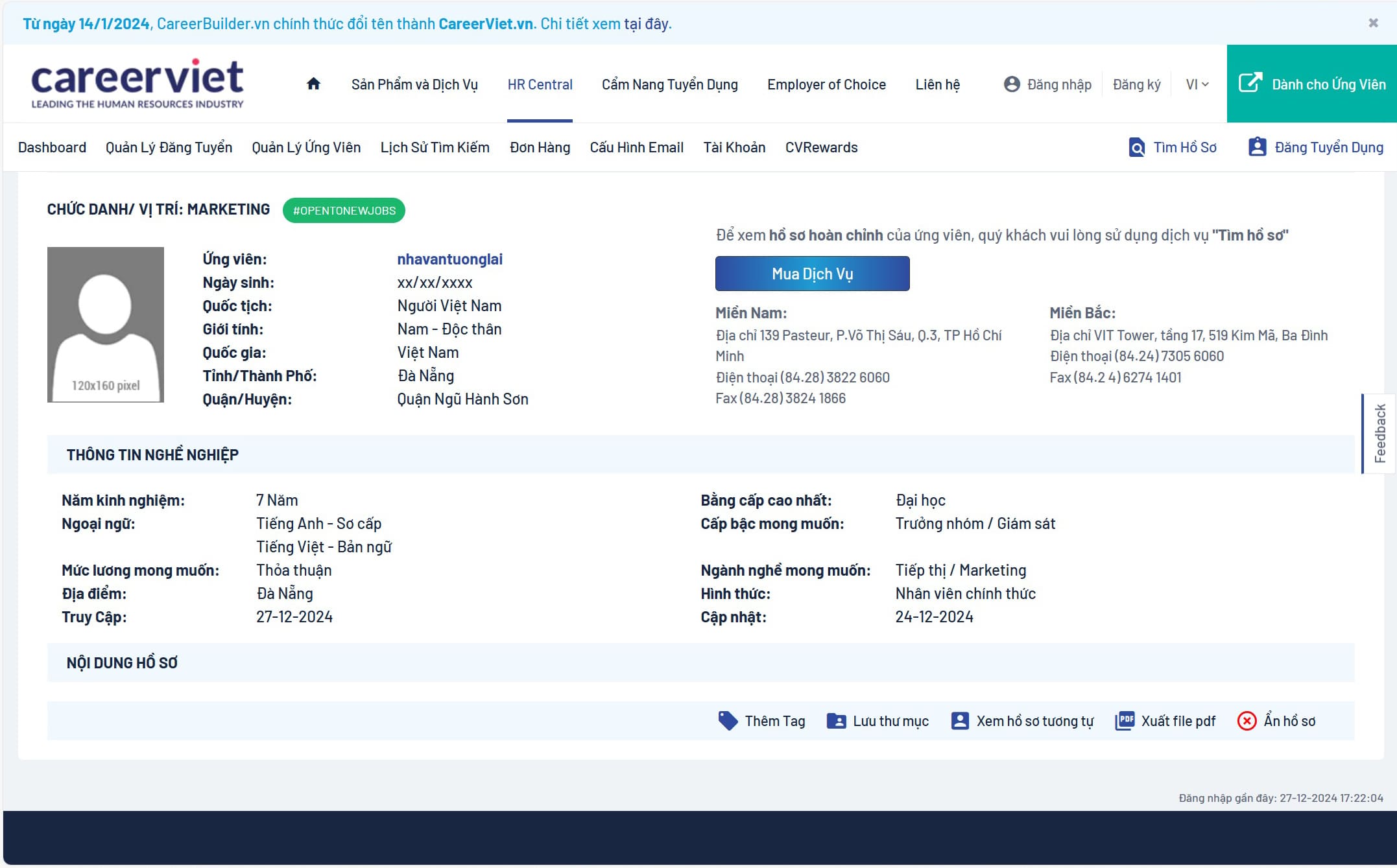The image size is (1397, 868).
Task: Click the home icon in the navigation bar
Action: click(313, 84)
